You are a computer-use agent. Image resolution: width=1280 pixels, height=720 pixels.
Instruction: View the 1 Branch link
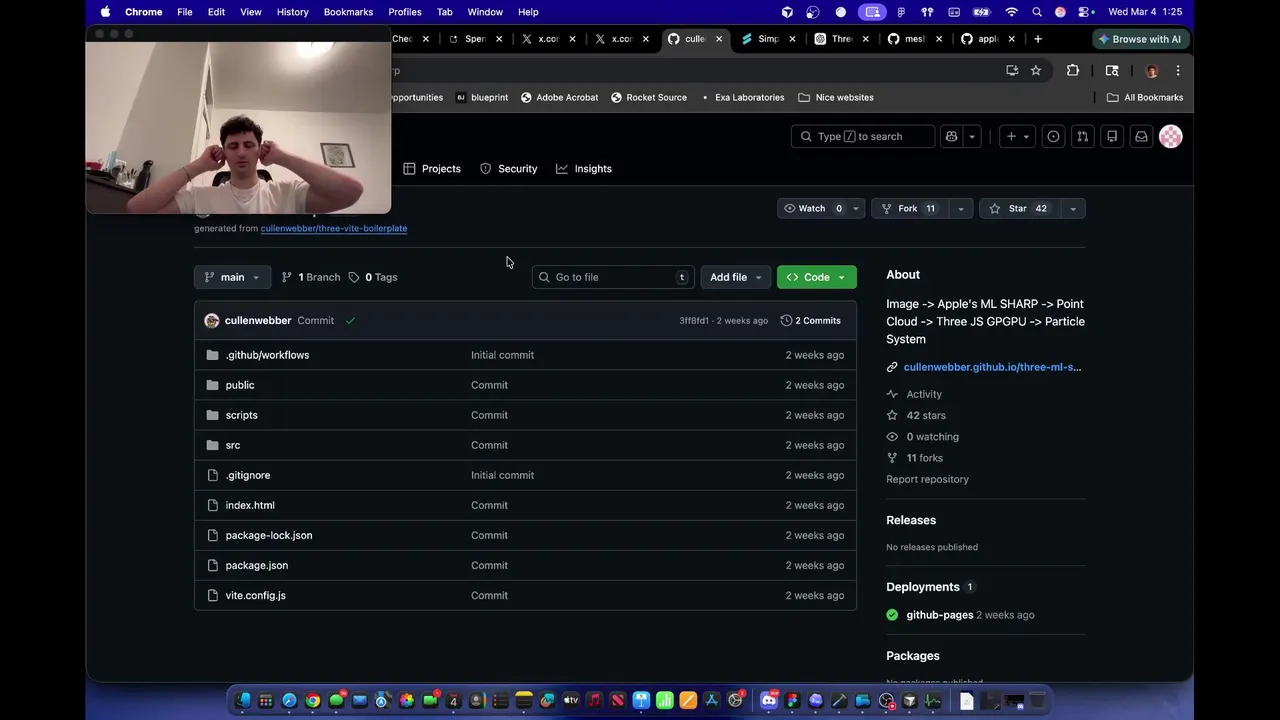(311, 277)
